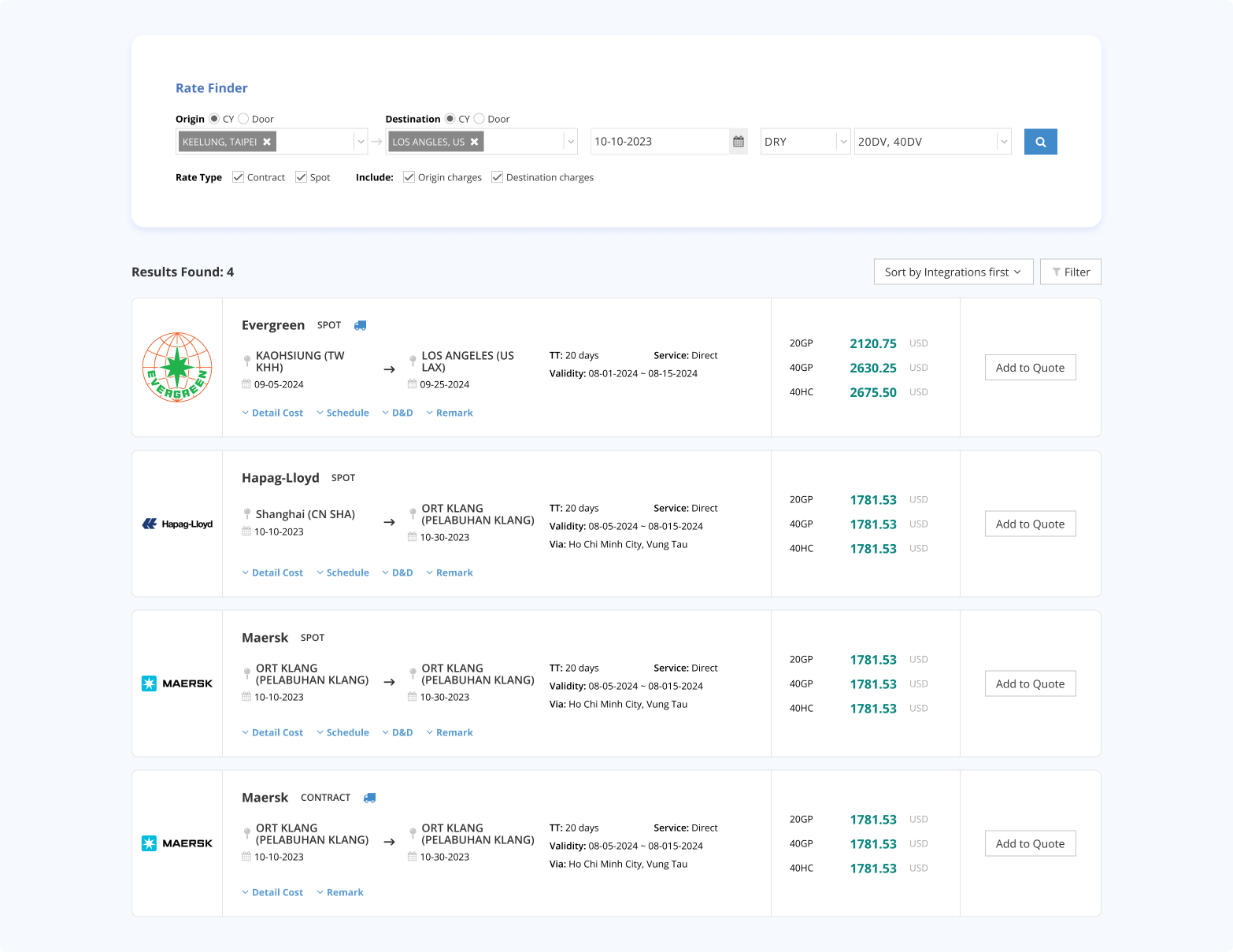Open the DRY container type dropdown
The image size is (1233, 952).
point(805,142)
